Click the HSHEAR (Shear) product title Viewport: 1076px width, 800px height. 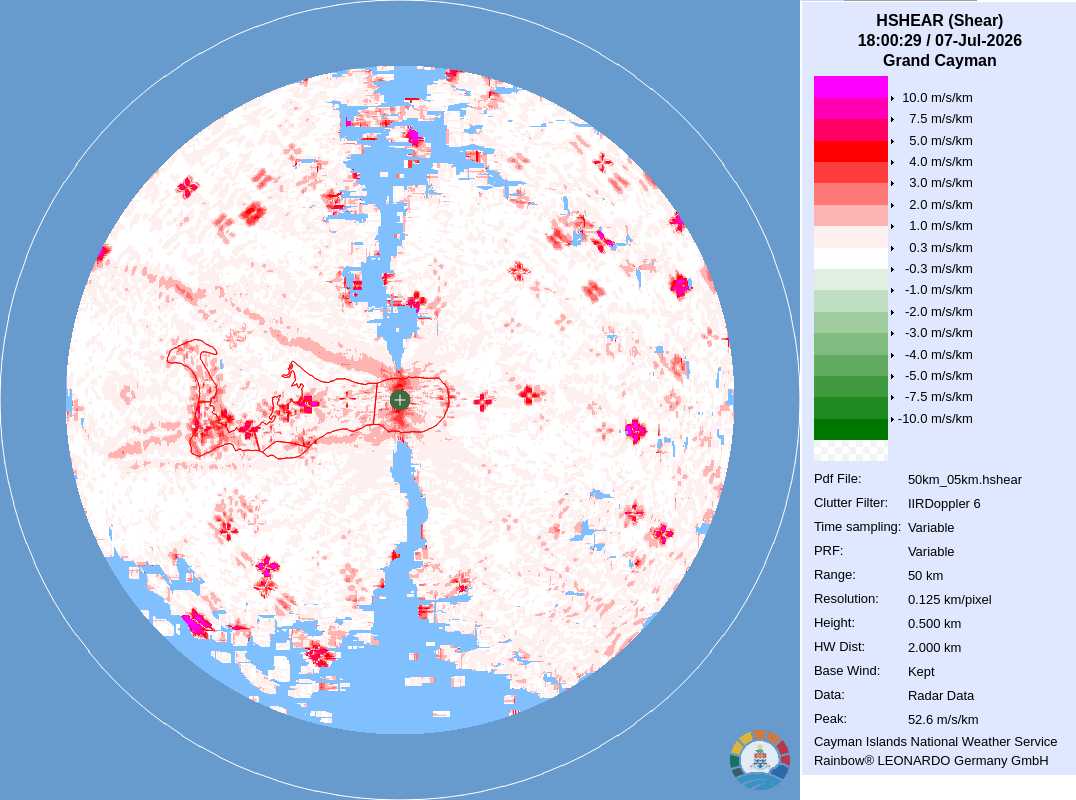click(939, 21)
